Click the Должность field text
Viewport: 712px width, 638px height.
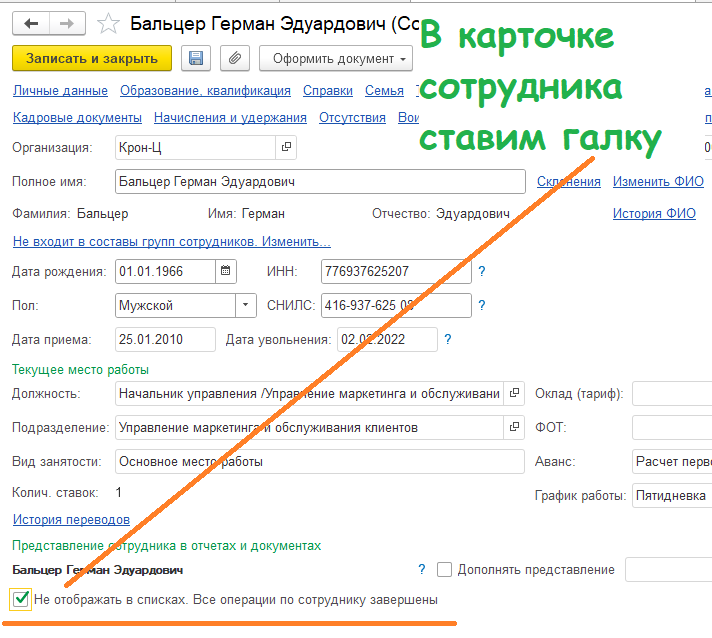click(x=309, y=393)
